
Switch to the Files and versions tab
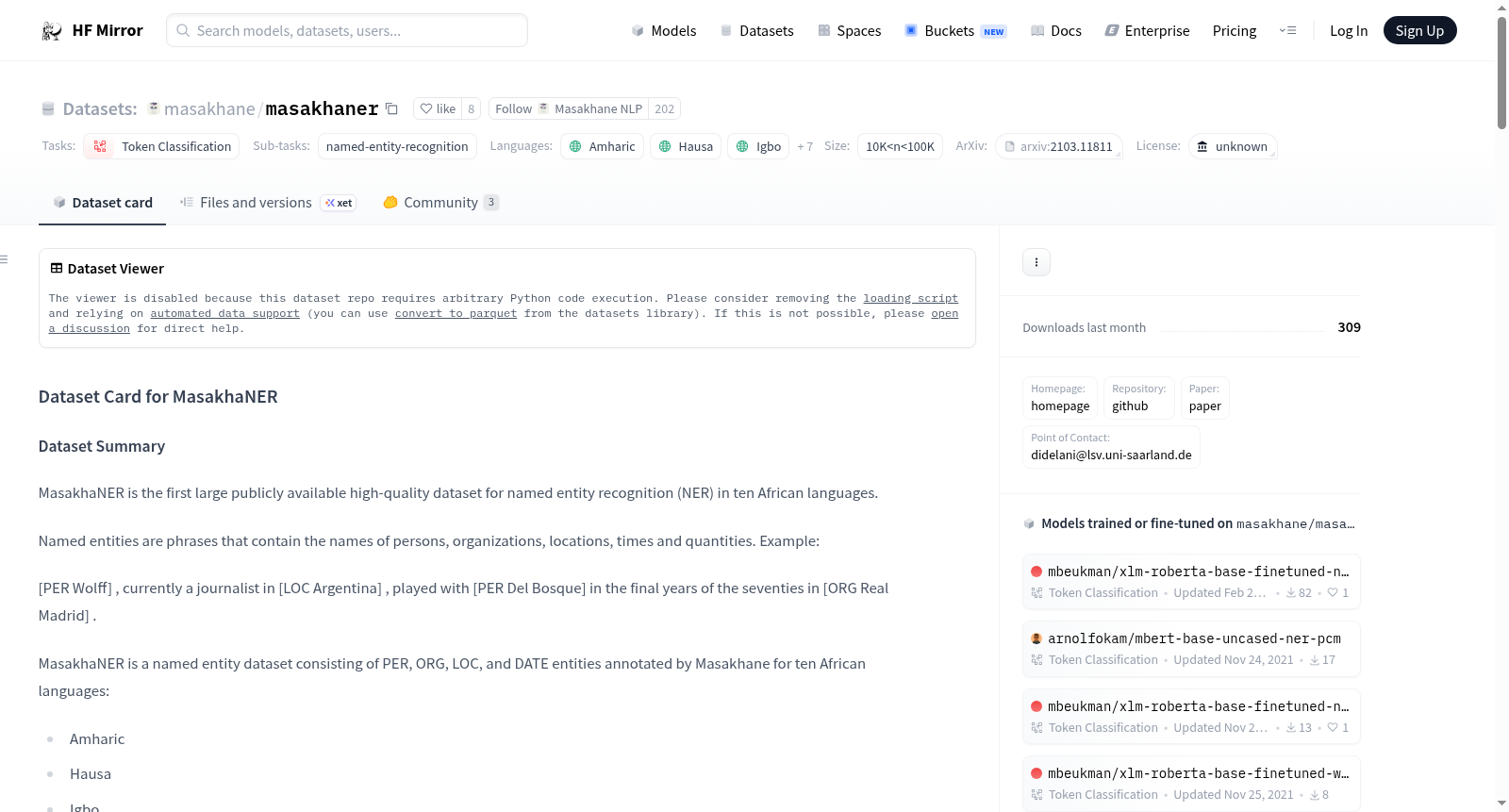click(x=268, y=203)
